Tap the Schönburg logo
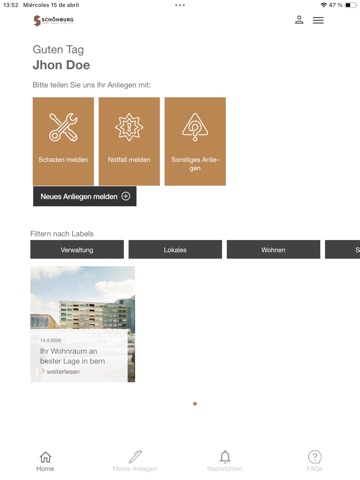The height and width of the screenshot is (480, 360). (x=53, y=20)
